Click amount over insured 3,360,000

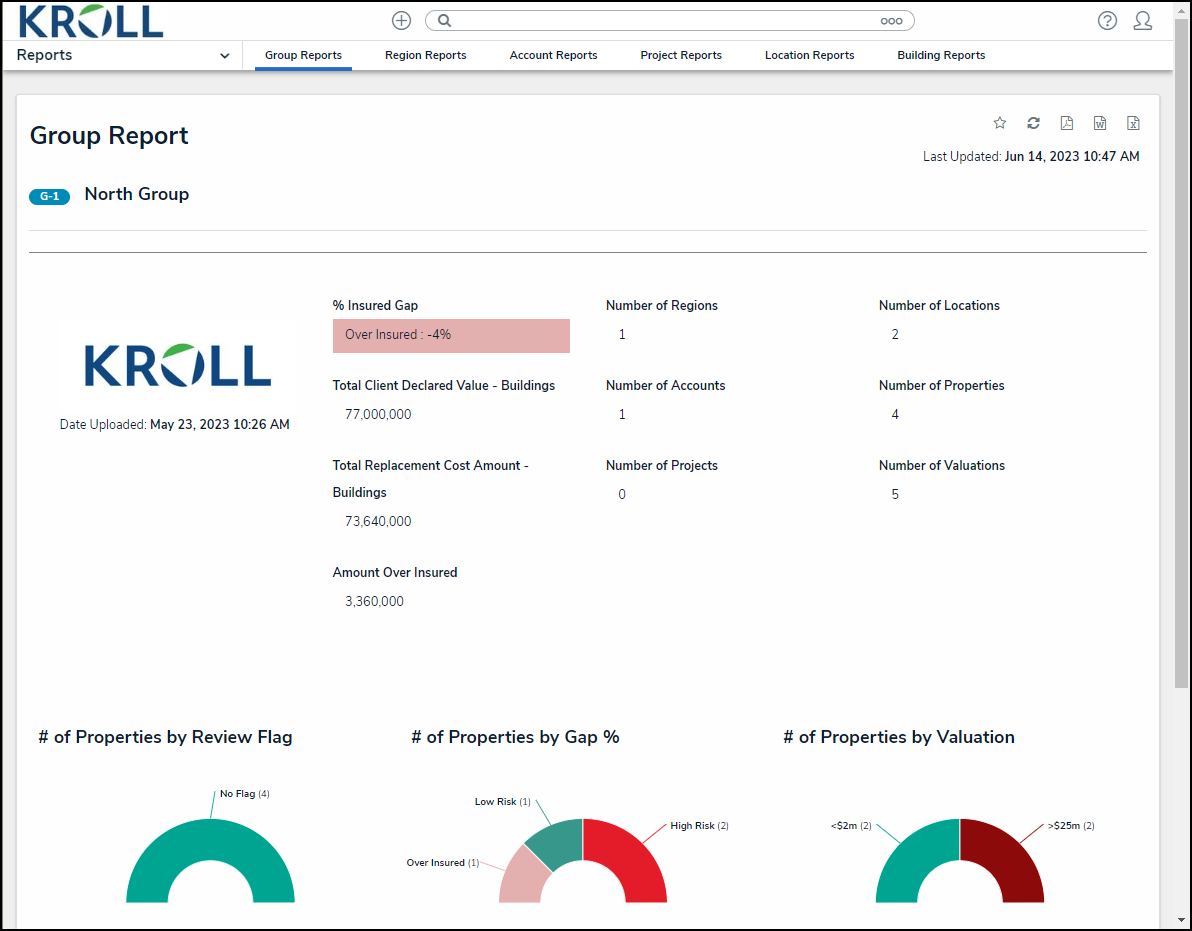(x=374, y=601)
